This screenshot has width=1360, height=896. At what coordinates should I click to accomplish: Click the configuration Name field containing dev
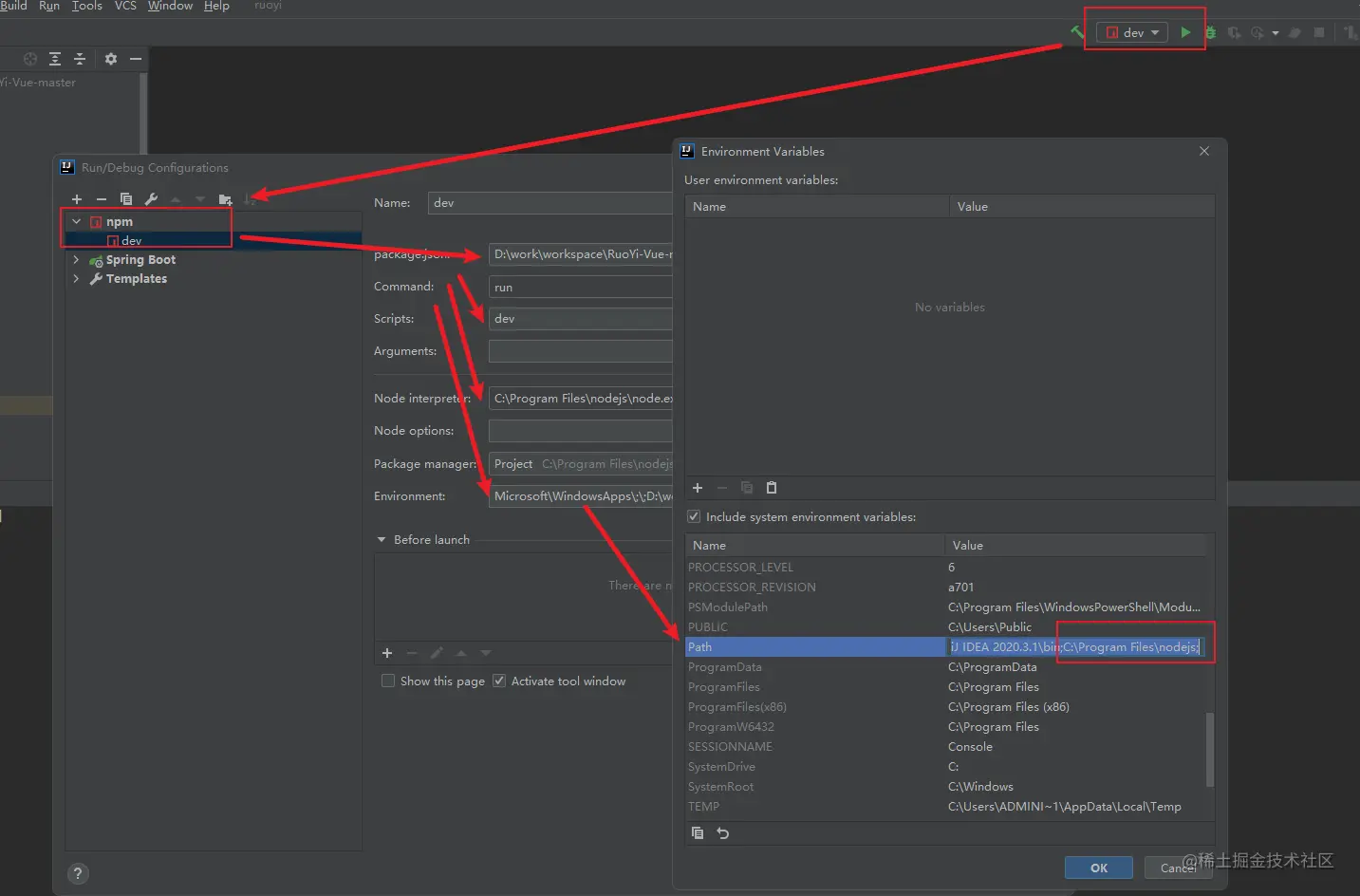click(x=550, y=203)
